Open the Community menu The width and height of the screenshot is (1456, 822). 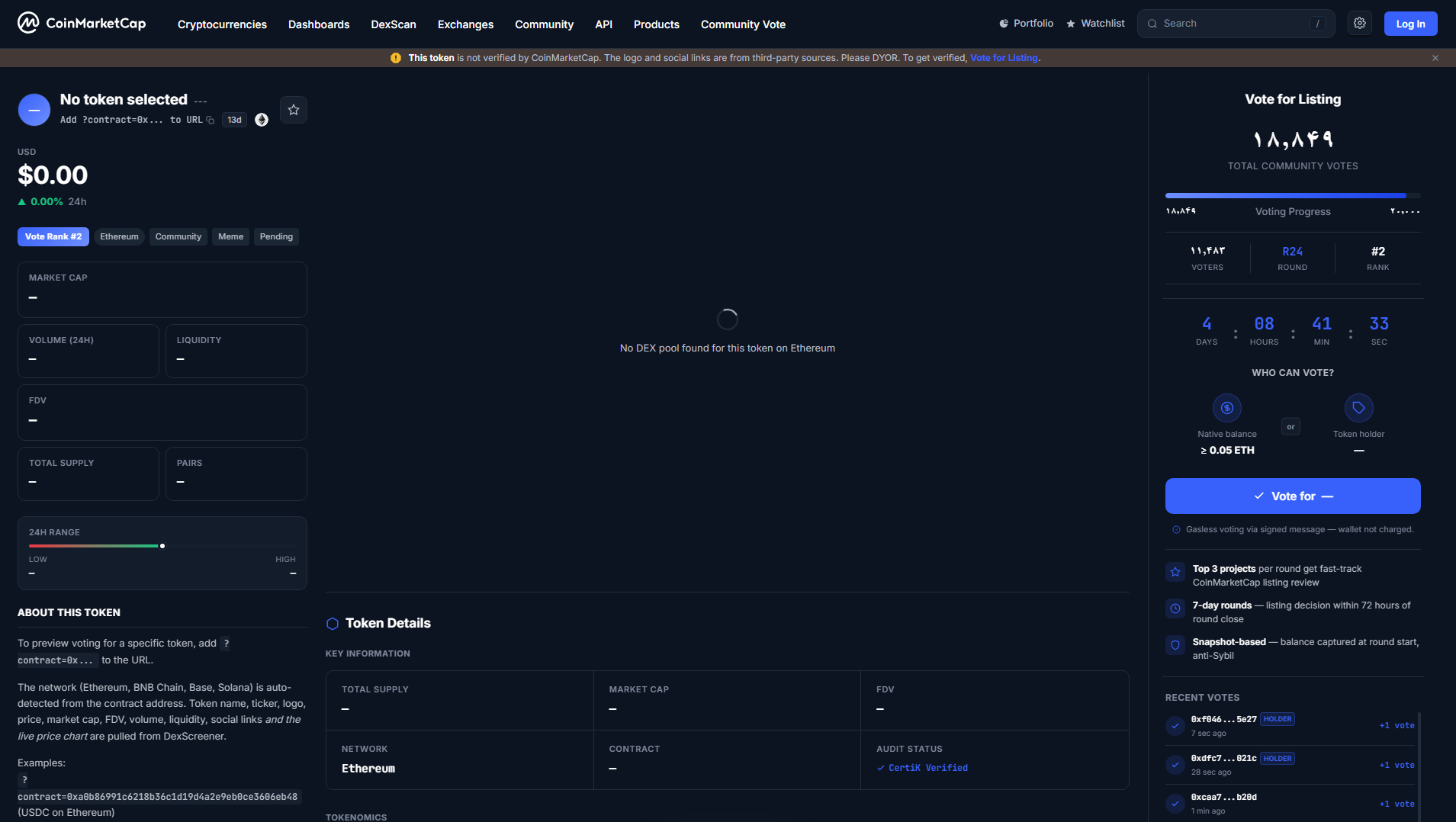click(x=544, y=24)
